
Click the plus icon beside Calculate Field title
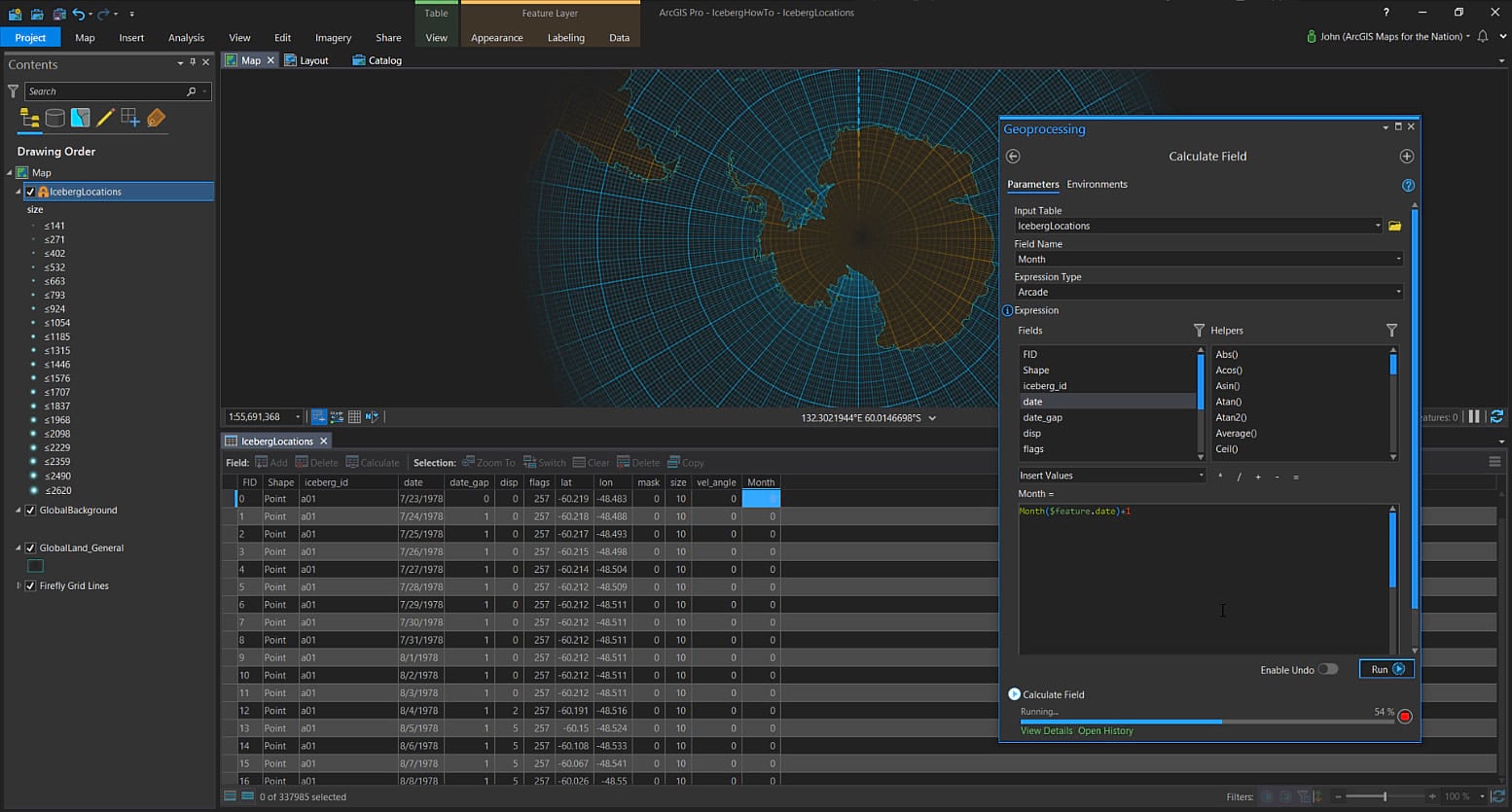(1406, 157)
